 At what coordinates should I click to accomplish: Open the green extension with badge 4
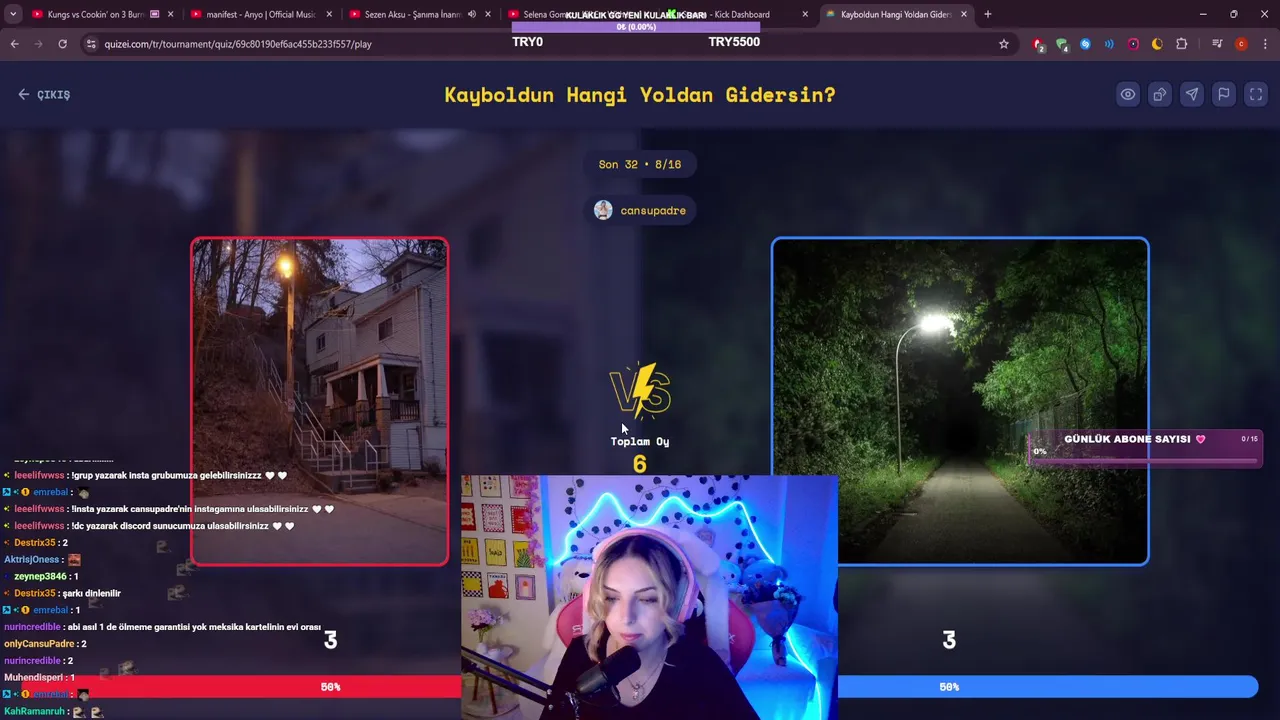pos(1062,44)
